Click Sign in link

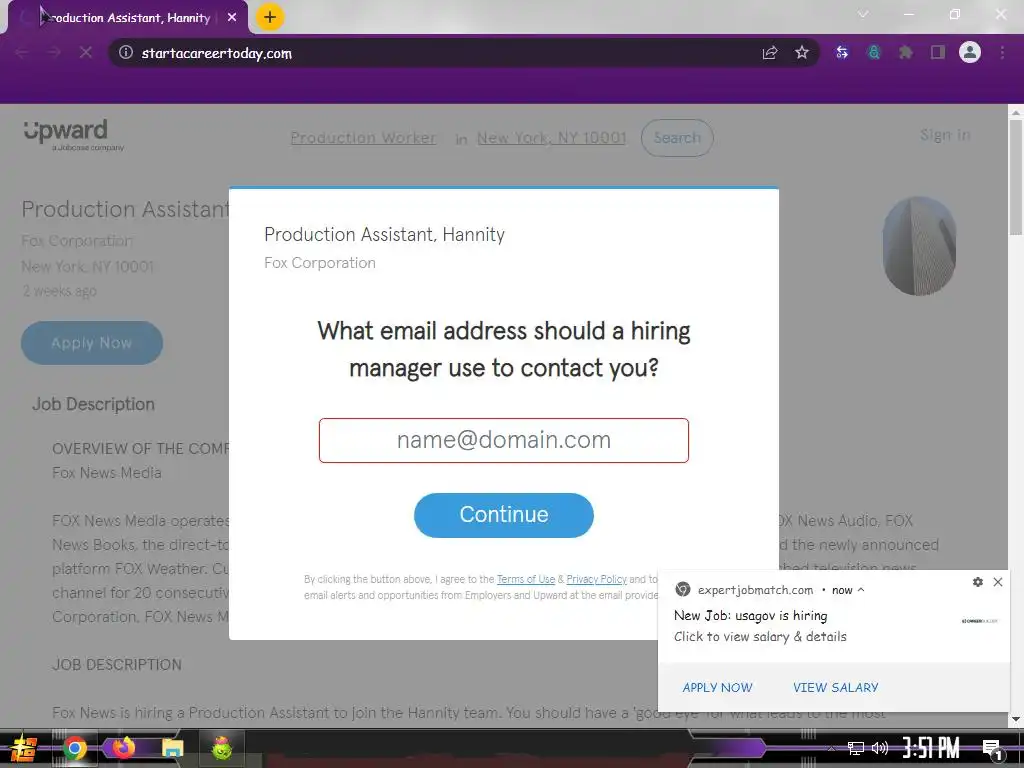945,135
